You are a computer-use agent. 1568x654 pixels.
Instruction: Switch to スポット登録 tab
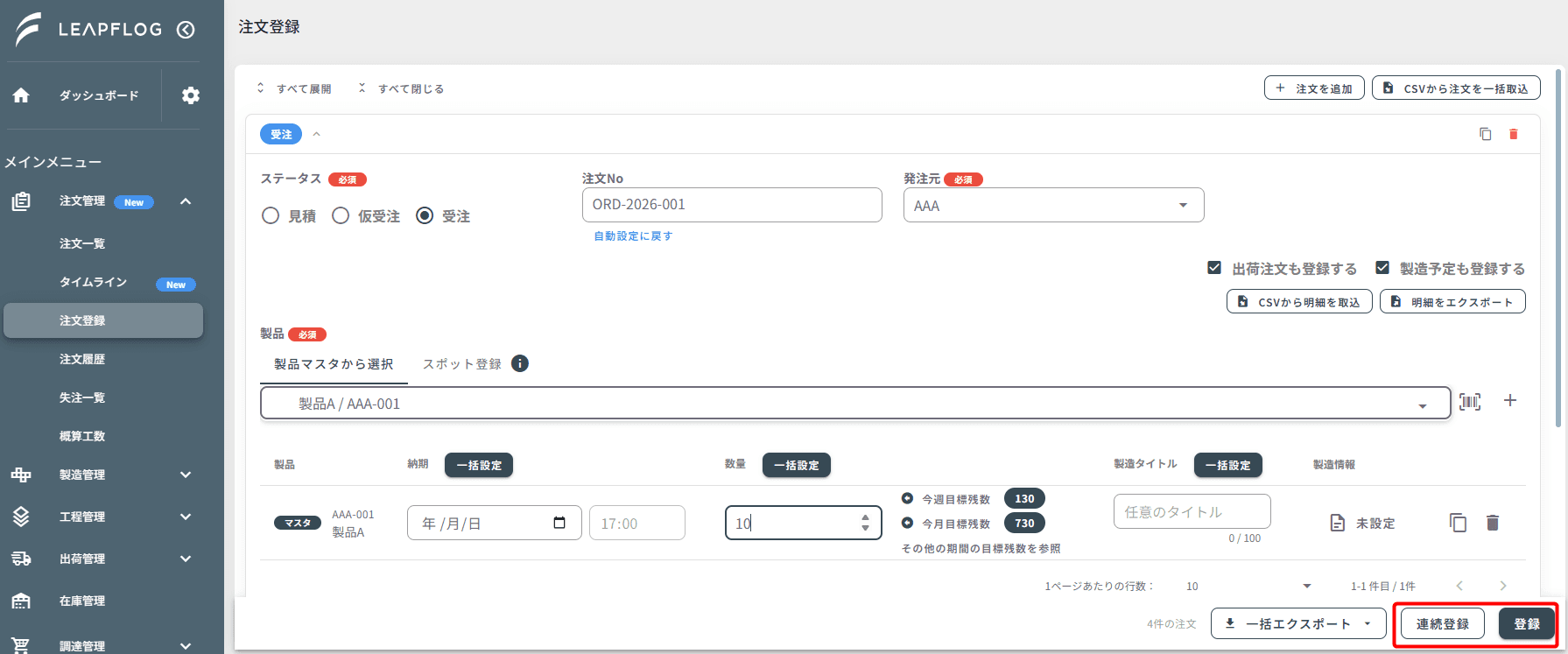tap(461, 364)
